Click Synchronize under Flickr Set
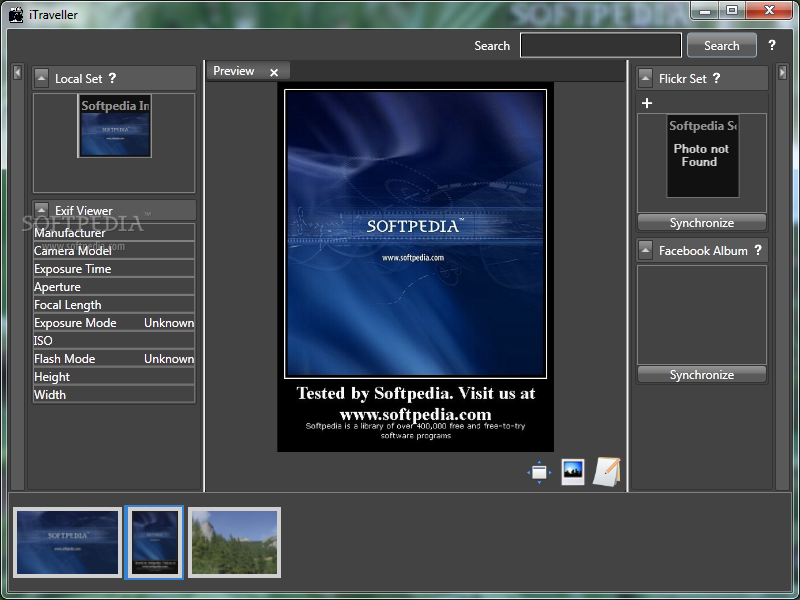This screenshot has height=600, width=800. [702, 223]
